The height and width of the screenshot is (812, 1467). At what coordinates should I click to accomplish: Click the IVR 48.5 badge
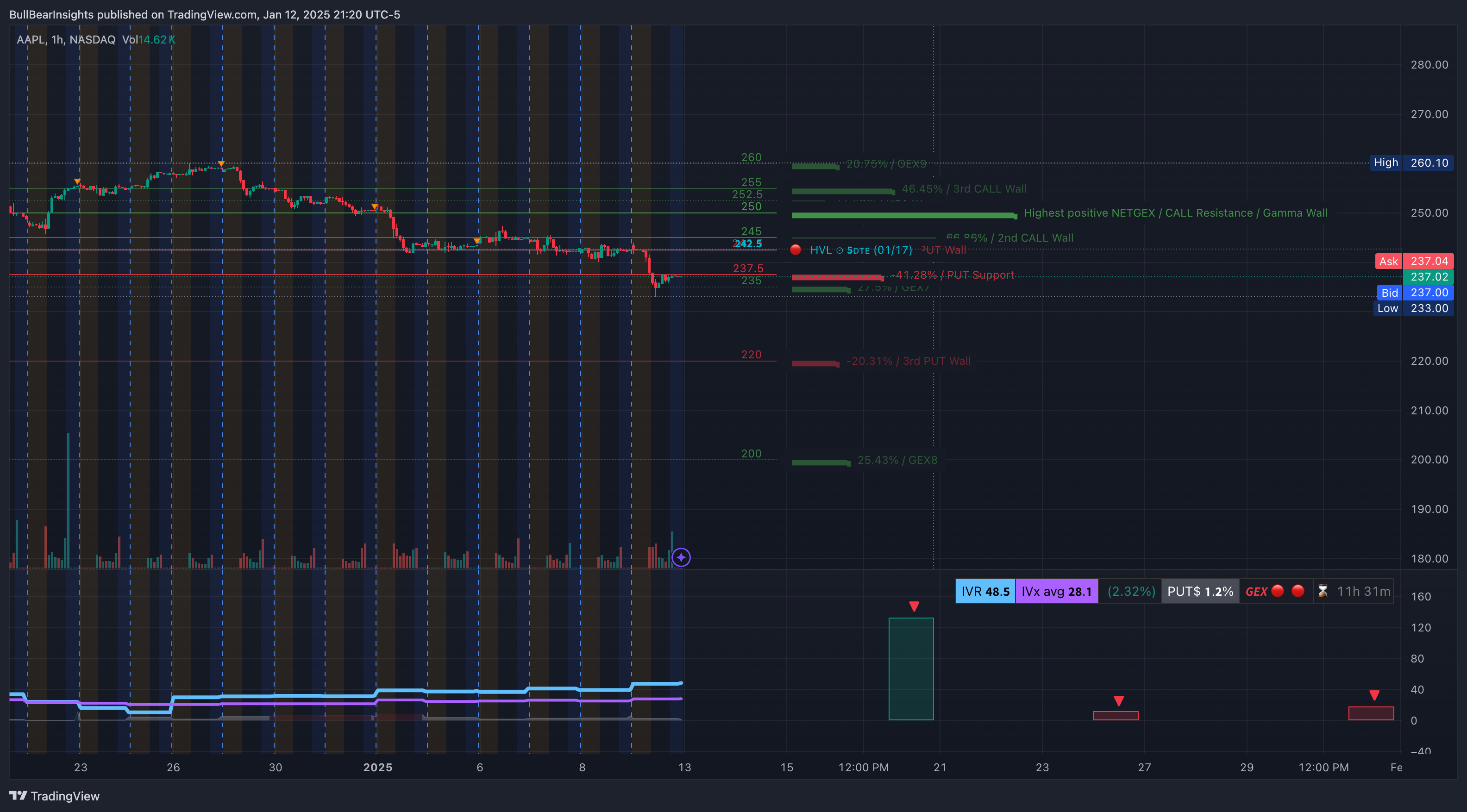(x=985, y=591)
